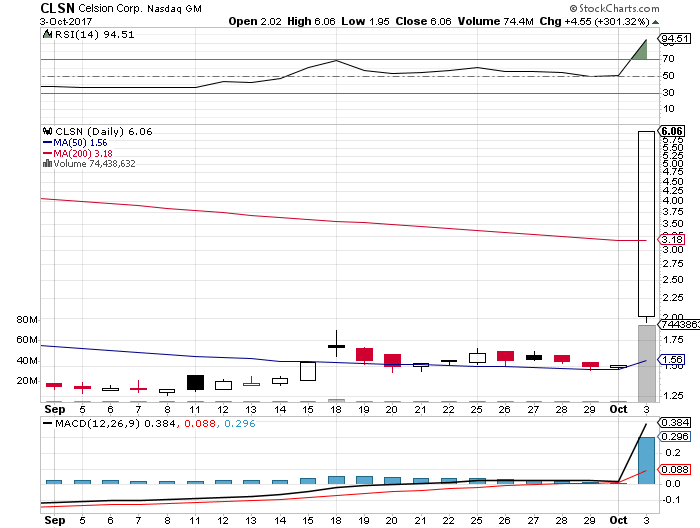This screenshot has height=528, width=700.
Task: Click the Oct label on the date axis
Action: click(x=620, y=408)
